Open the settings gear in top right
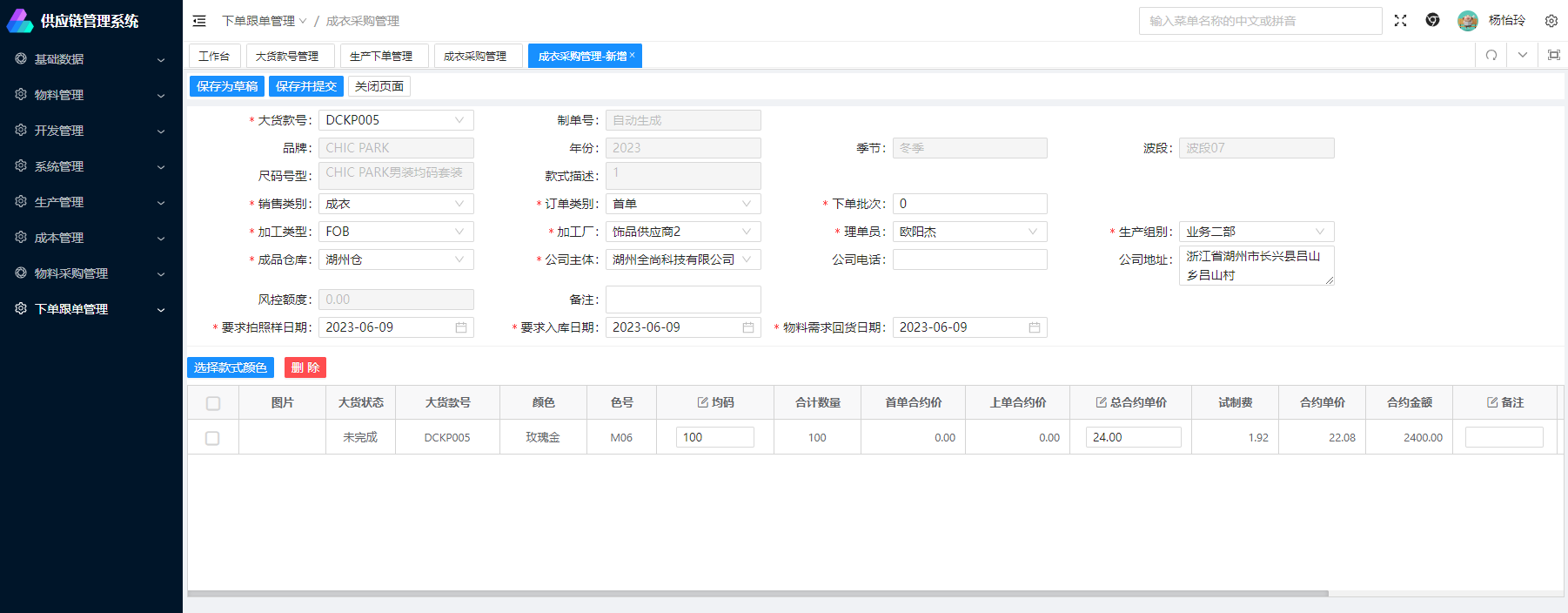This screenshot has height=613, width=1568. click(x=1551, y=21)
